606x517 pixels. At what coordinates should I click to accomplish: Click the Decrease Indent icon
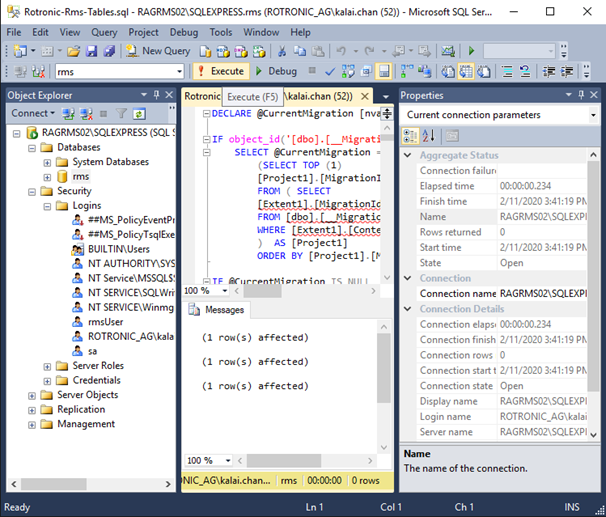pyautogui.click(x=549, y=72)
